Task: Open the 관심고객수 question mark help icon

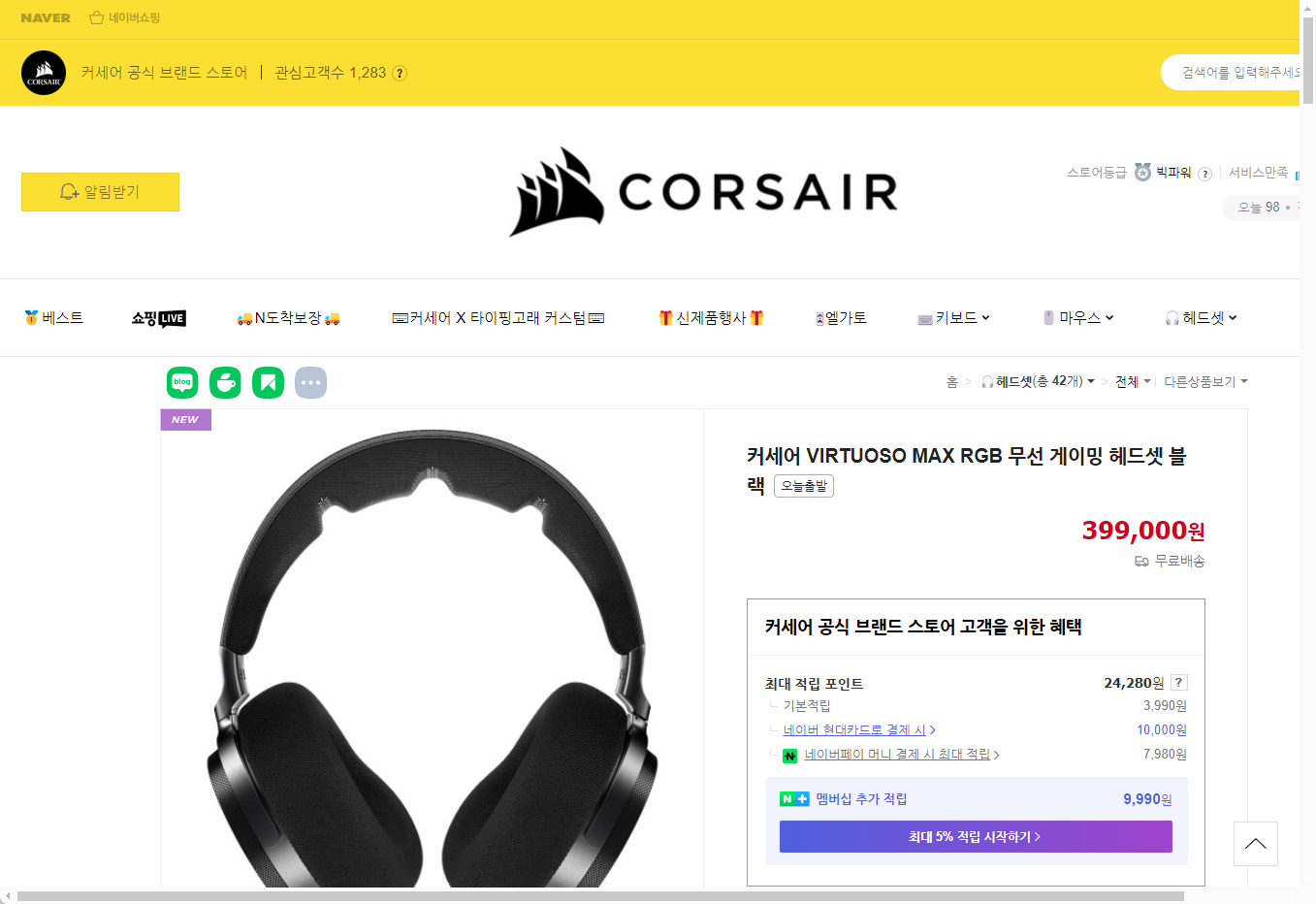Action: 400,73
